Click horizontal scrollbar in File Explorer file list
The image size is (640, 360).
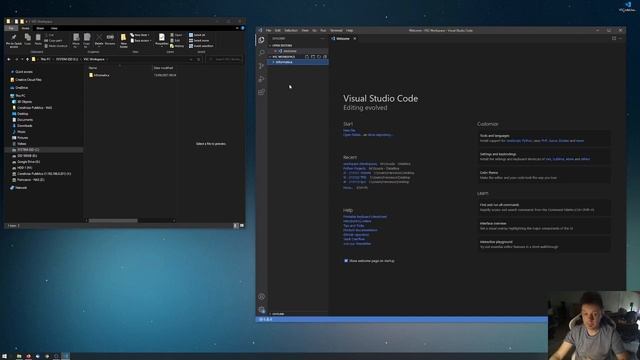tap(113, 220)
